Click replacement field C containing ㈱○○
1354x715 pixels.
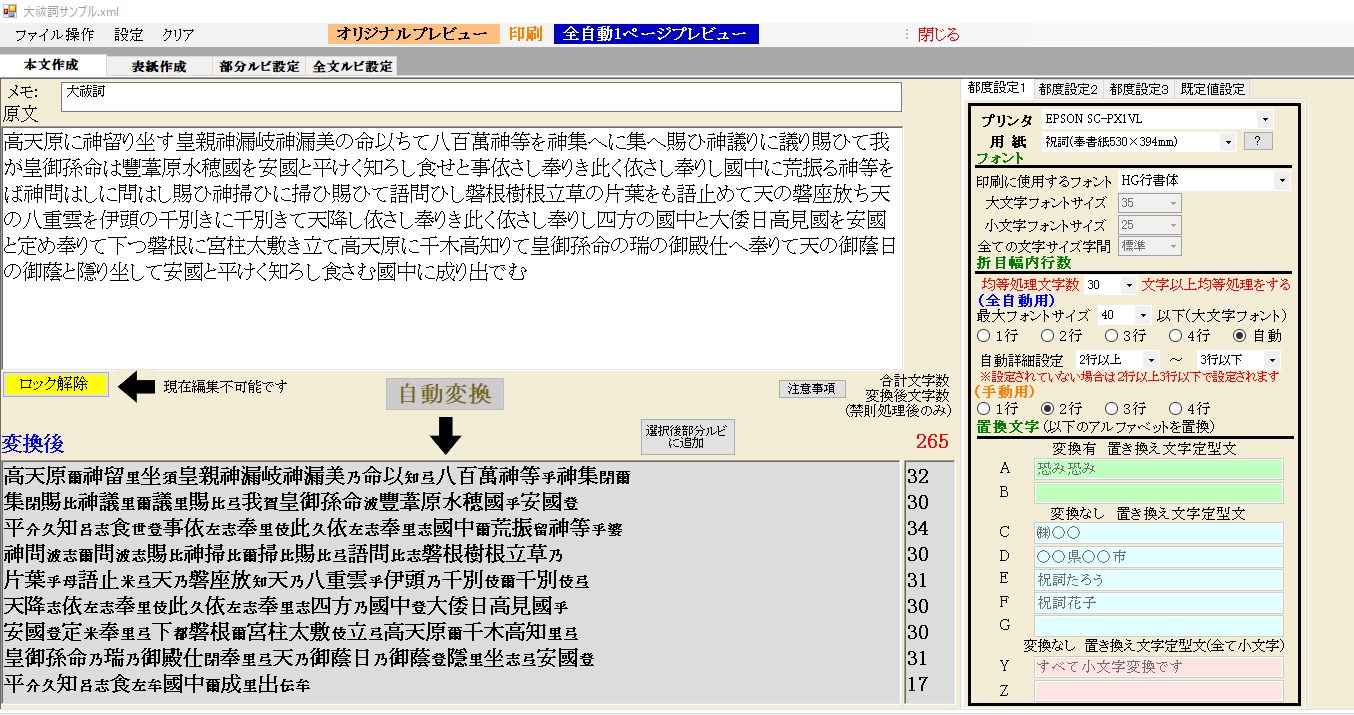pos(1158,532)
